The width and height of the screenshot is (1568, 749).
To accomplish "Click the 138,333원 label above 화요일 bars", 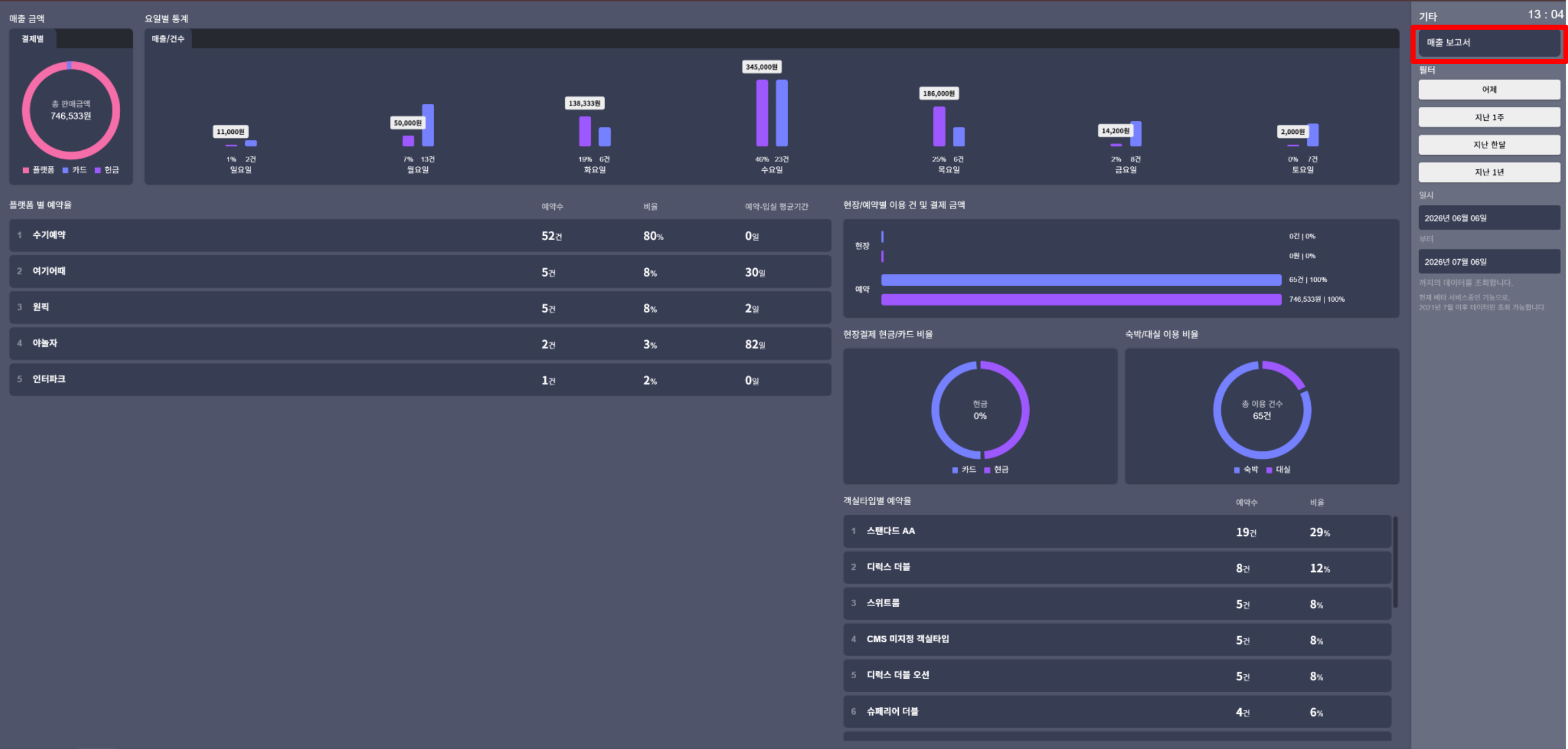I will pos(584,104).
